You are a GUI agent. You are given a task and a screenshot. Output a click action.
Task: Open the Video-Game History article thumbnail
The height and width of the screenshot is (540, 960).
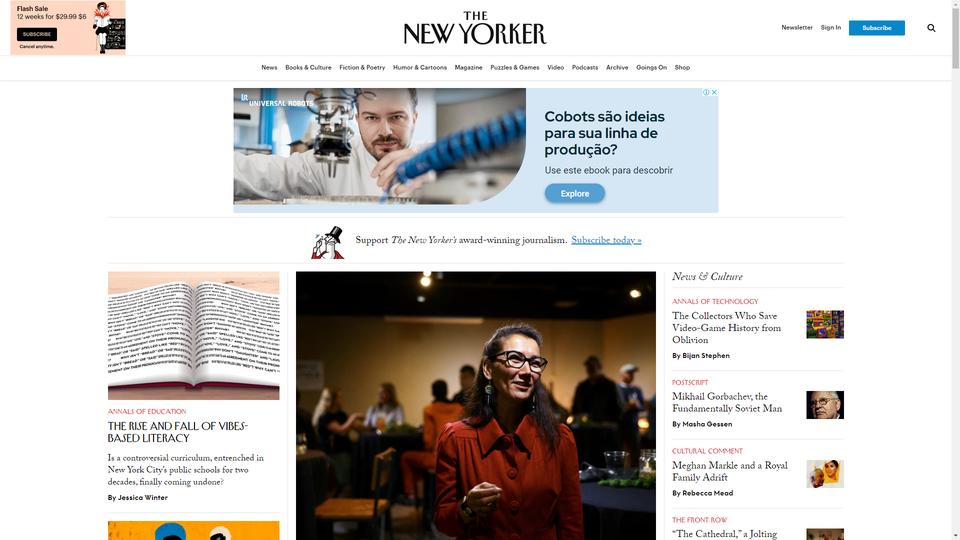825,324
